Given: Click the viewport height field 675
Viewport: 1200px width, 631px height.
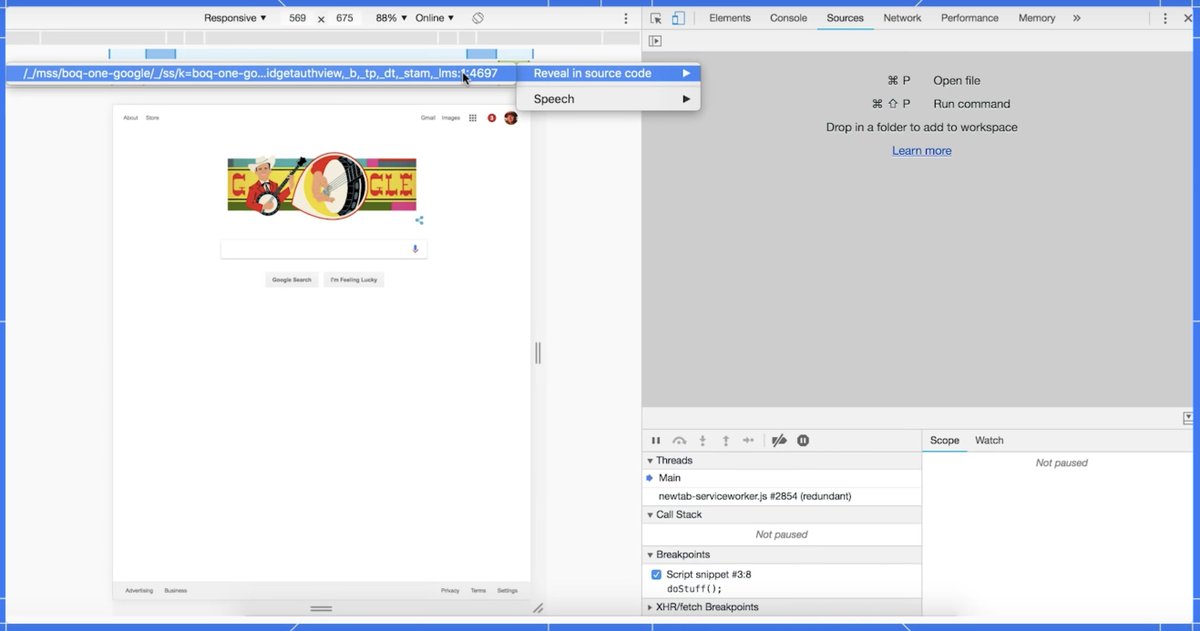Looking at the screenshot, I should point(345,18).
